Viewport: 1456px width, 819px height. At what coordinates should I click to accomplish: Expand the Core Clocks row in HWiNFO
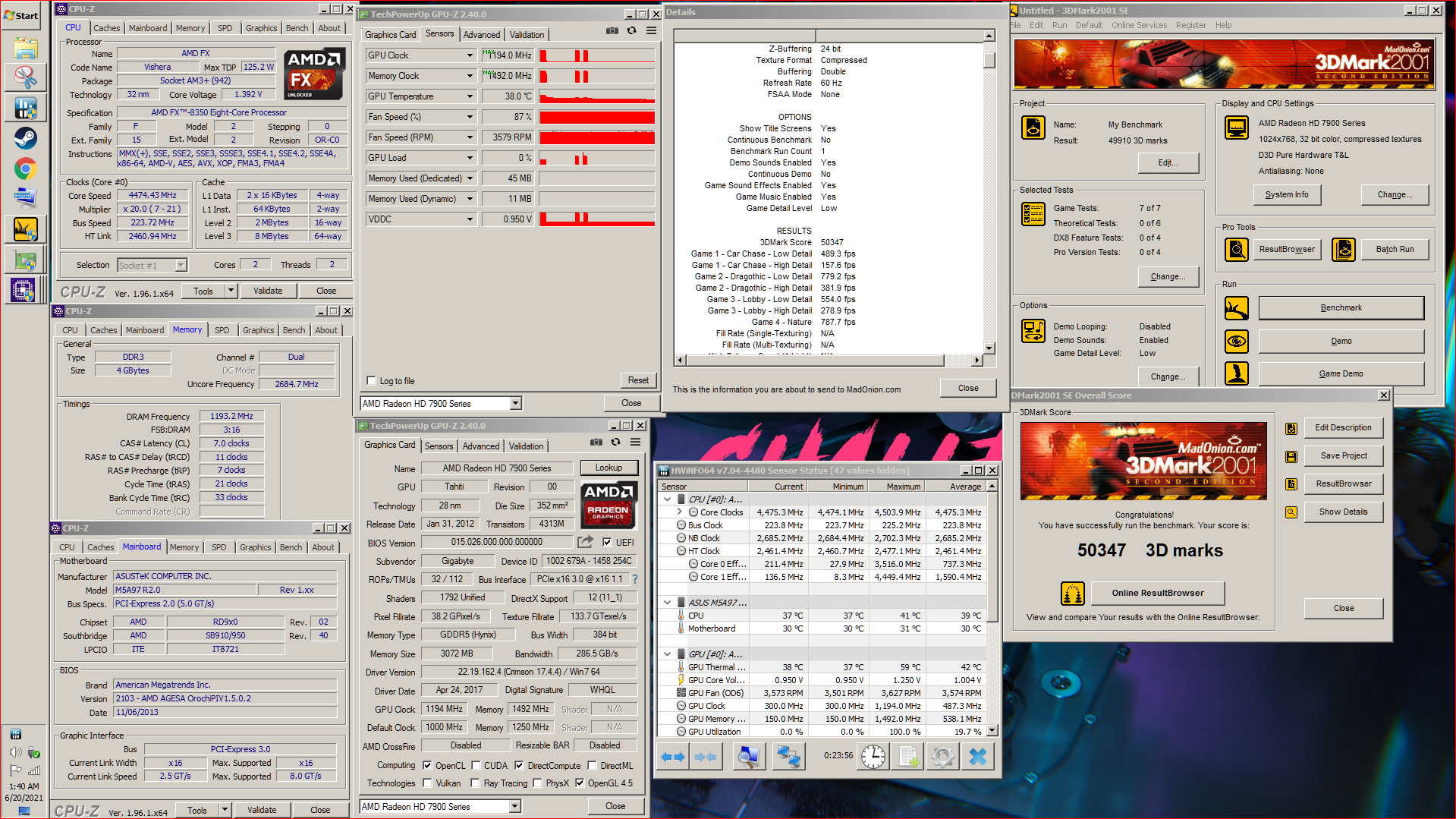tap(680, 512)
